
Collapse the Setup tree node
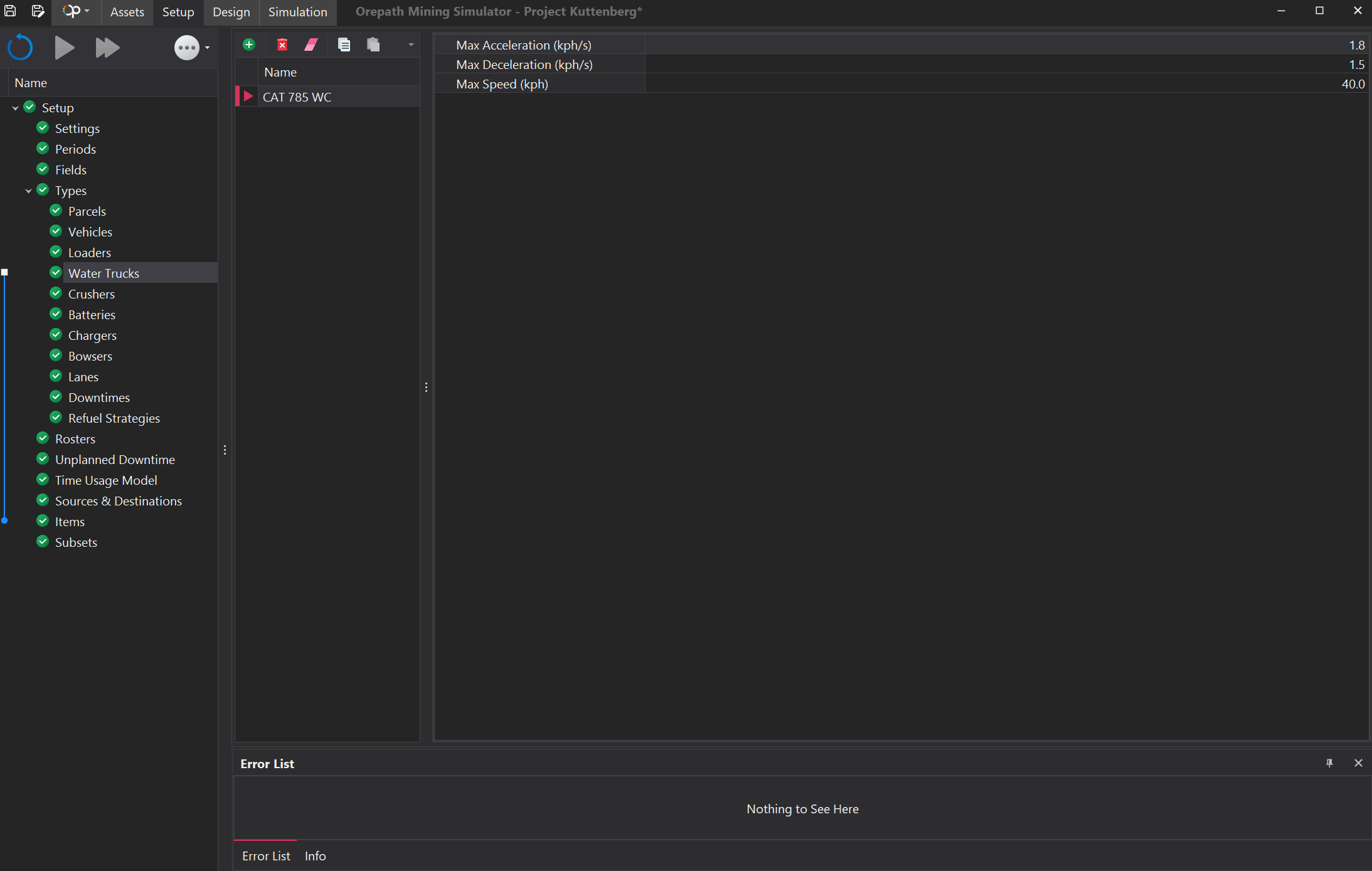pyautogui.click(x=15, y=108)
